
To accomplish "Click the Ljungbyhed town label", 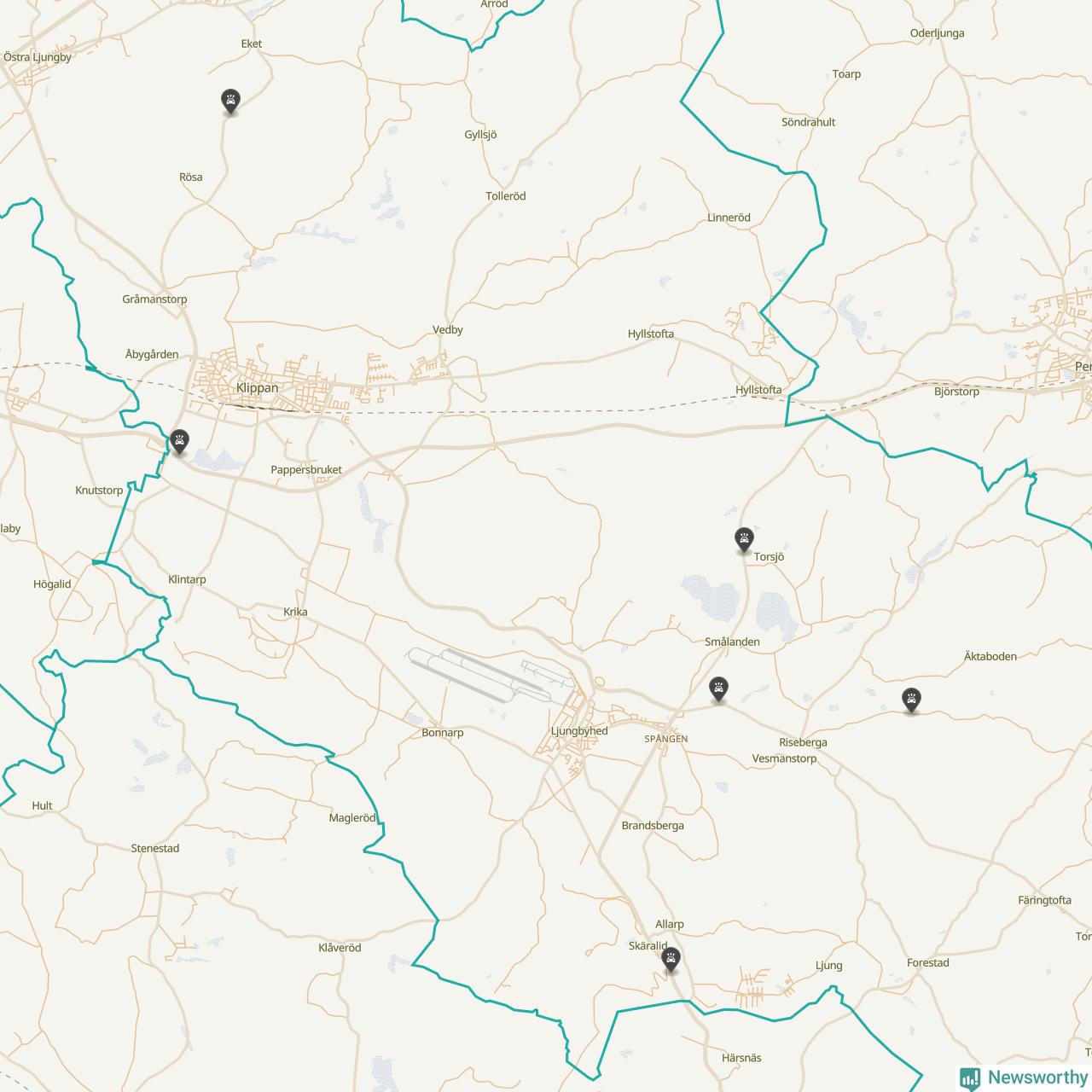I will pyautogui.click(x=579, y=731).
